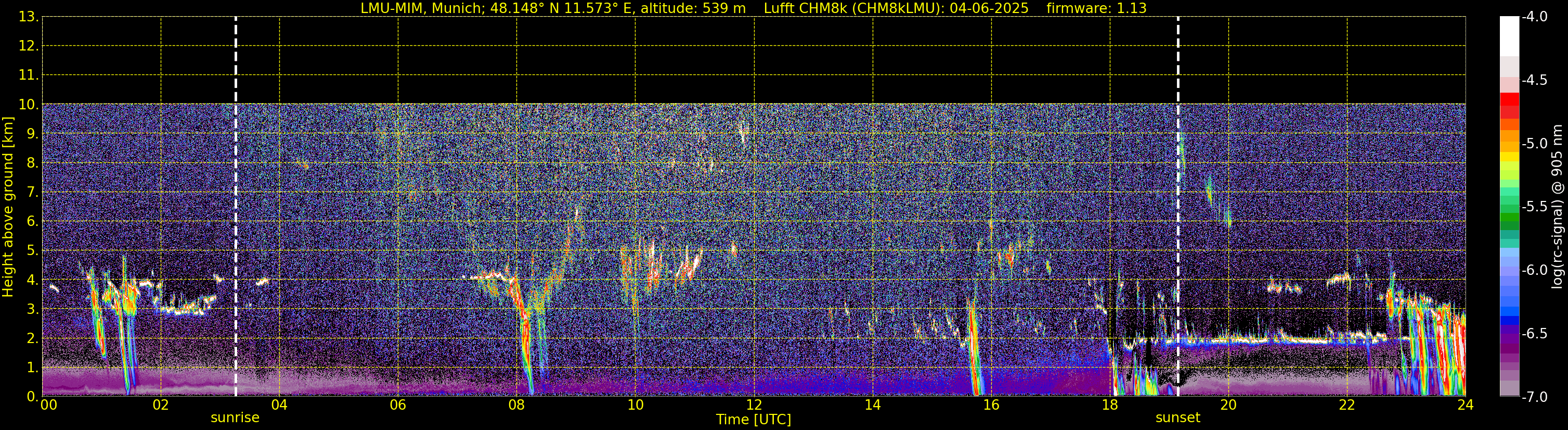Click the time-axis tick label '06'
This screenshot has height=430, width=1568.
(398, 405)
